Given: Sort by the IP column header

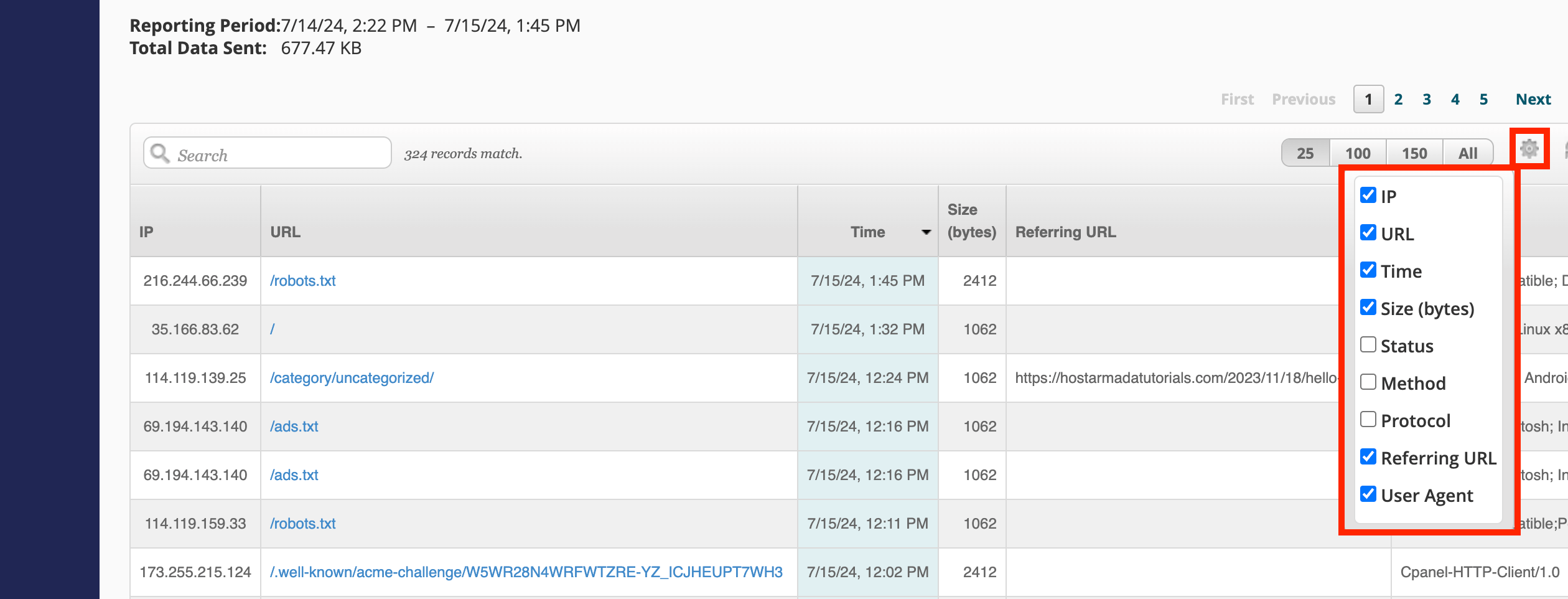Looking at the screenshot, I should pyautogui.click(x=195, y=221).
